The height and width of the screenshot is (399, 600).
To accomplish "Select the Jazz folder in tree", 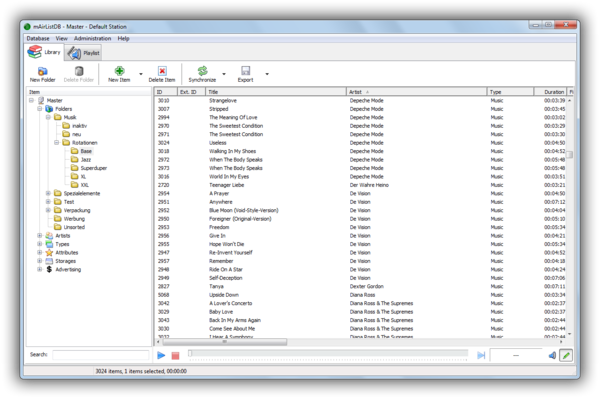I will point(86,160).
